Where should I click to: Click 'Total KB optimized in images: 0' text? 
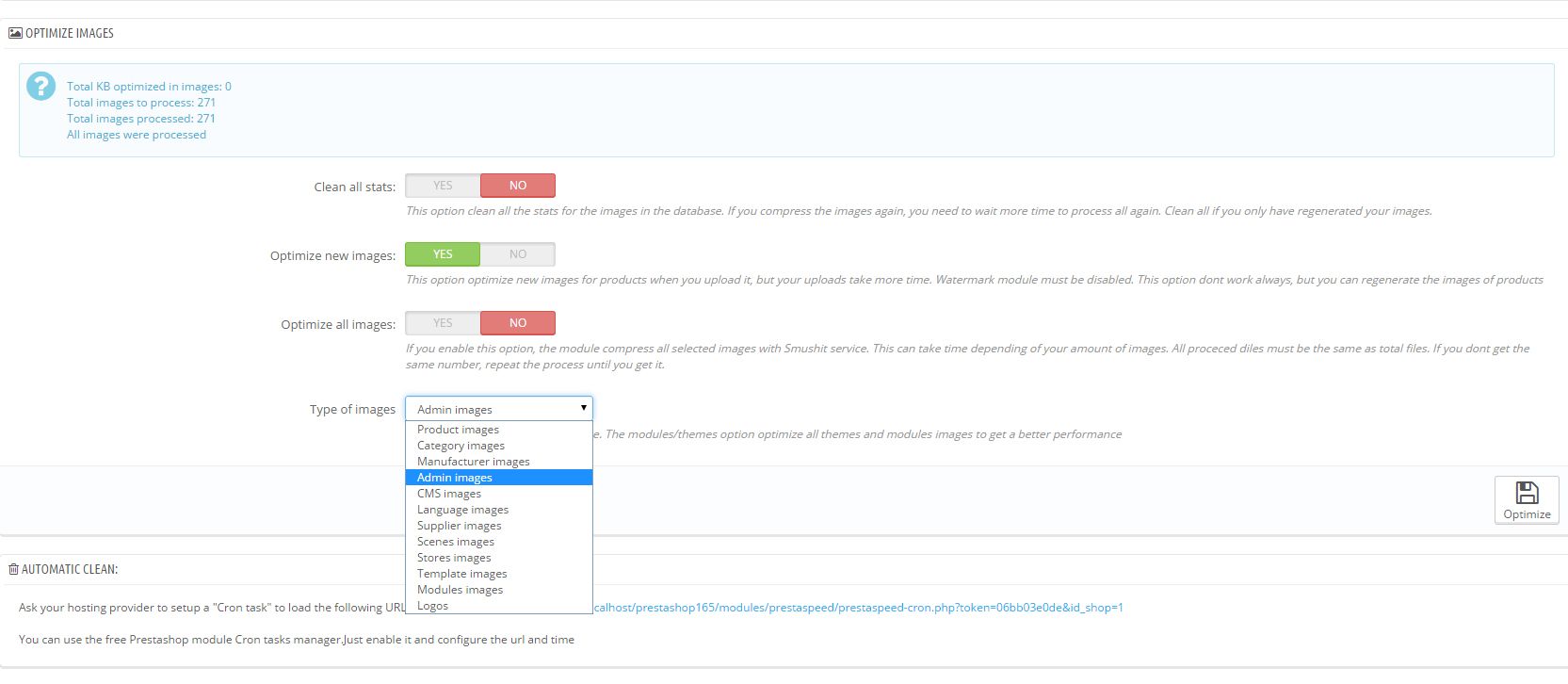click(x=149, y=87)
